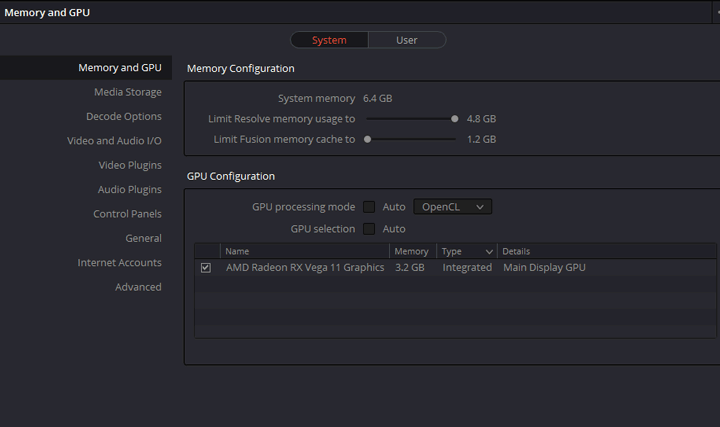Select Memory and GPU sidebar item
Screen dimensions: 720x427
coord(119,68)
